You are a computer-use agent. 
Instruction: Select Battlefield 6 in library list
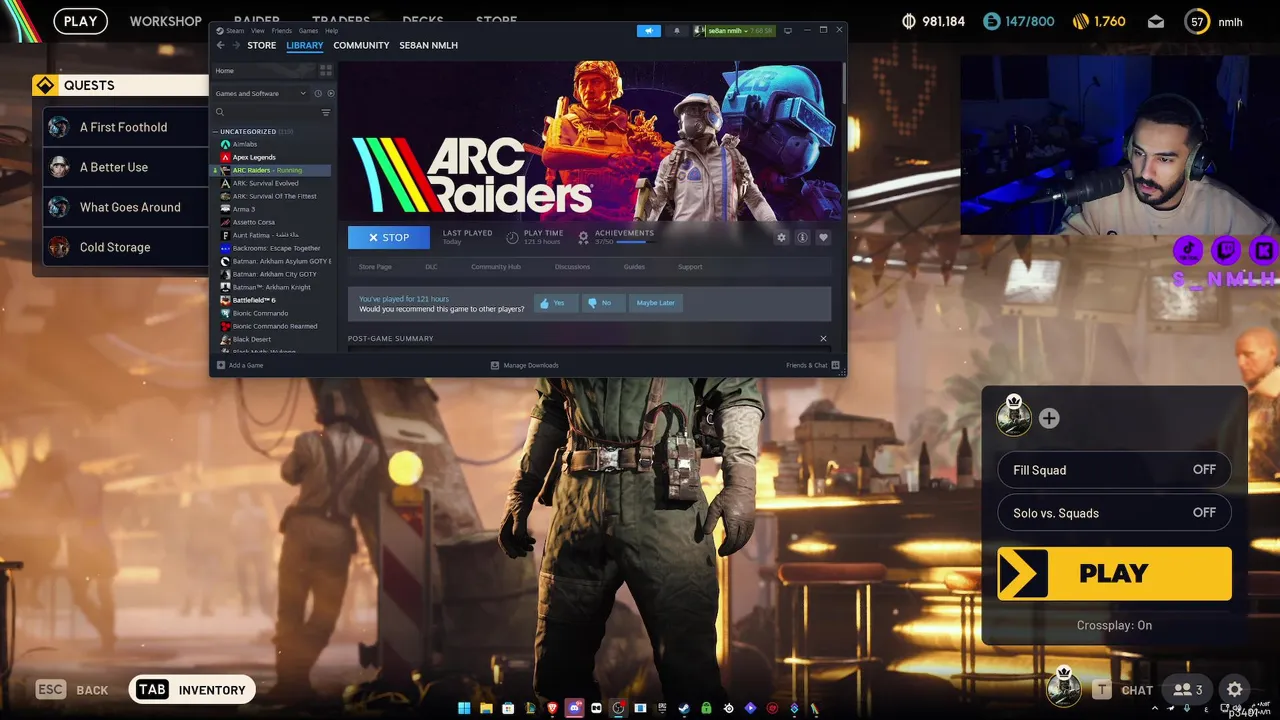tap(254, 300)
